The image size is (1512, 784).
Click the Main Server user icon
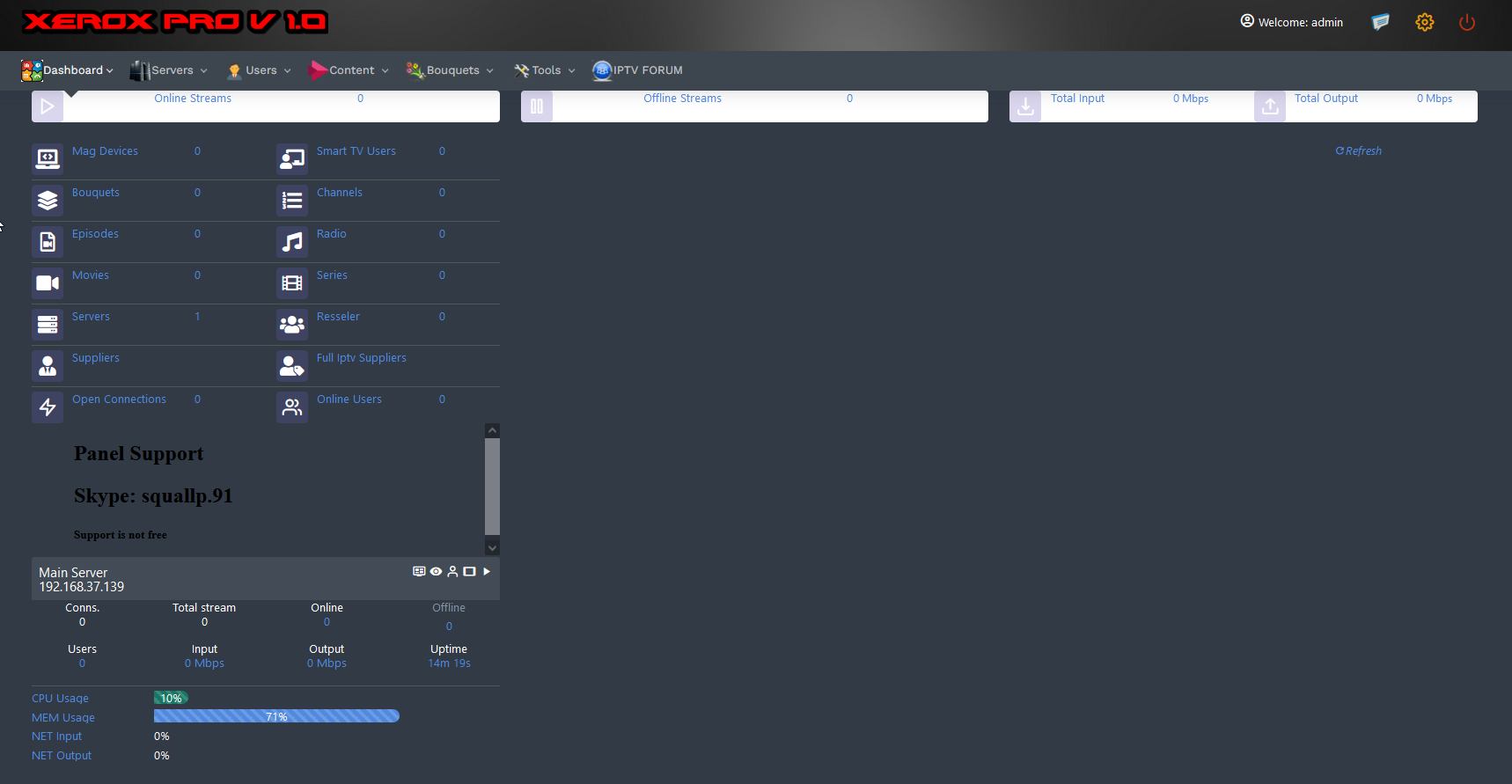tap(452, 572)
